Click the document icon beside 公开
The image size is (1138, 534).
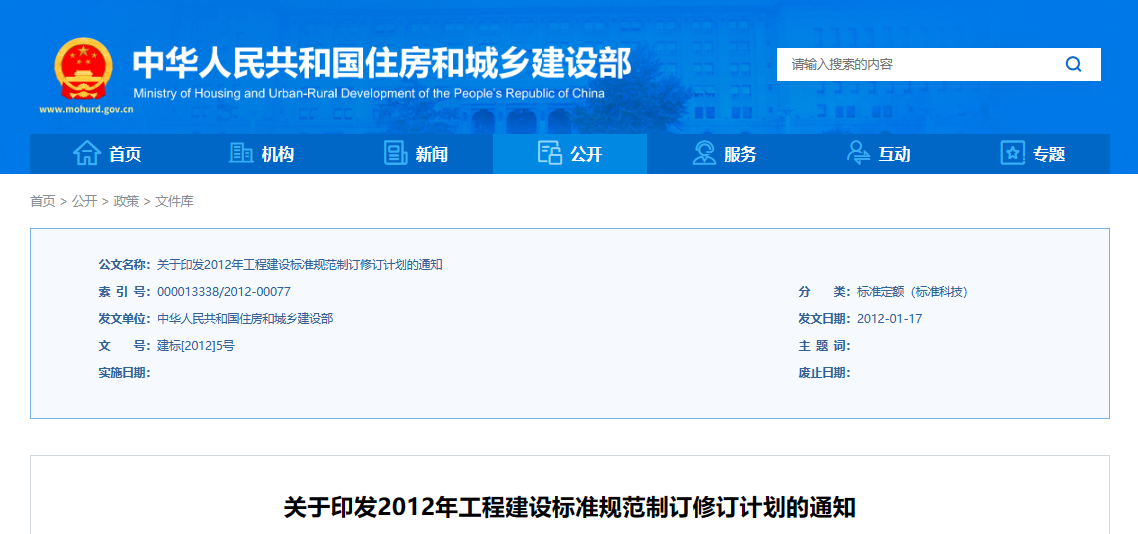coord(549,153)
